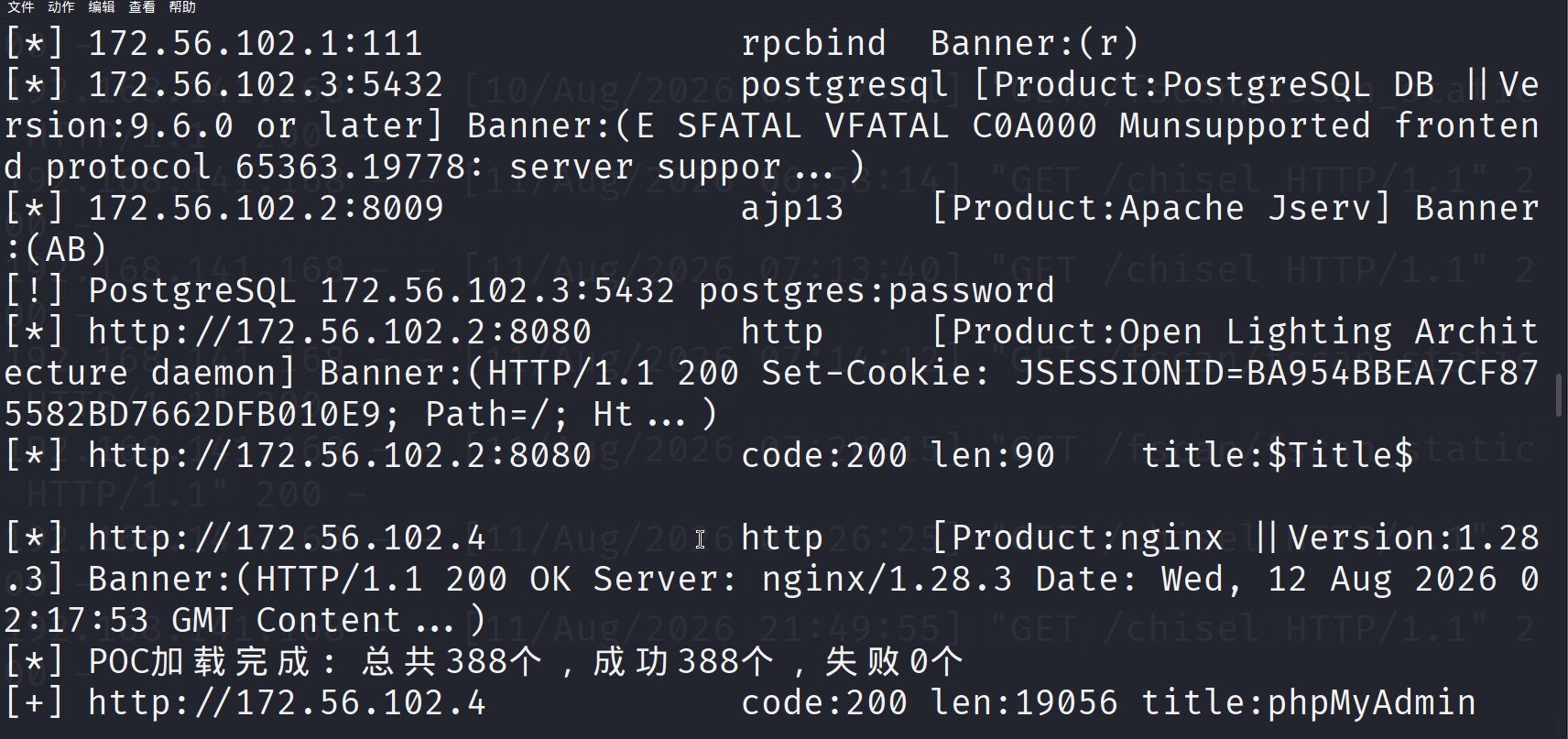Click the postgres:password credential text
This screenshot has height=739, width=1568.
point(877,290)
